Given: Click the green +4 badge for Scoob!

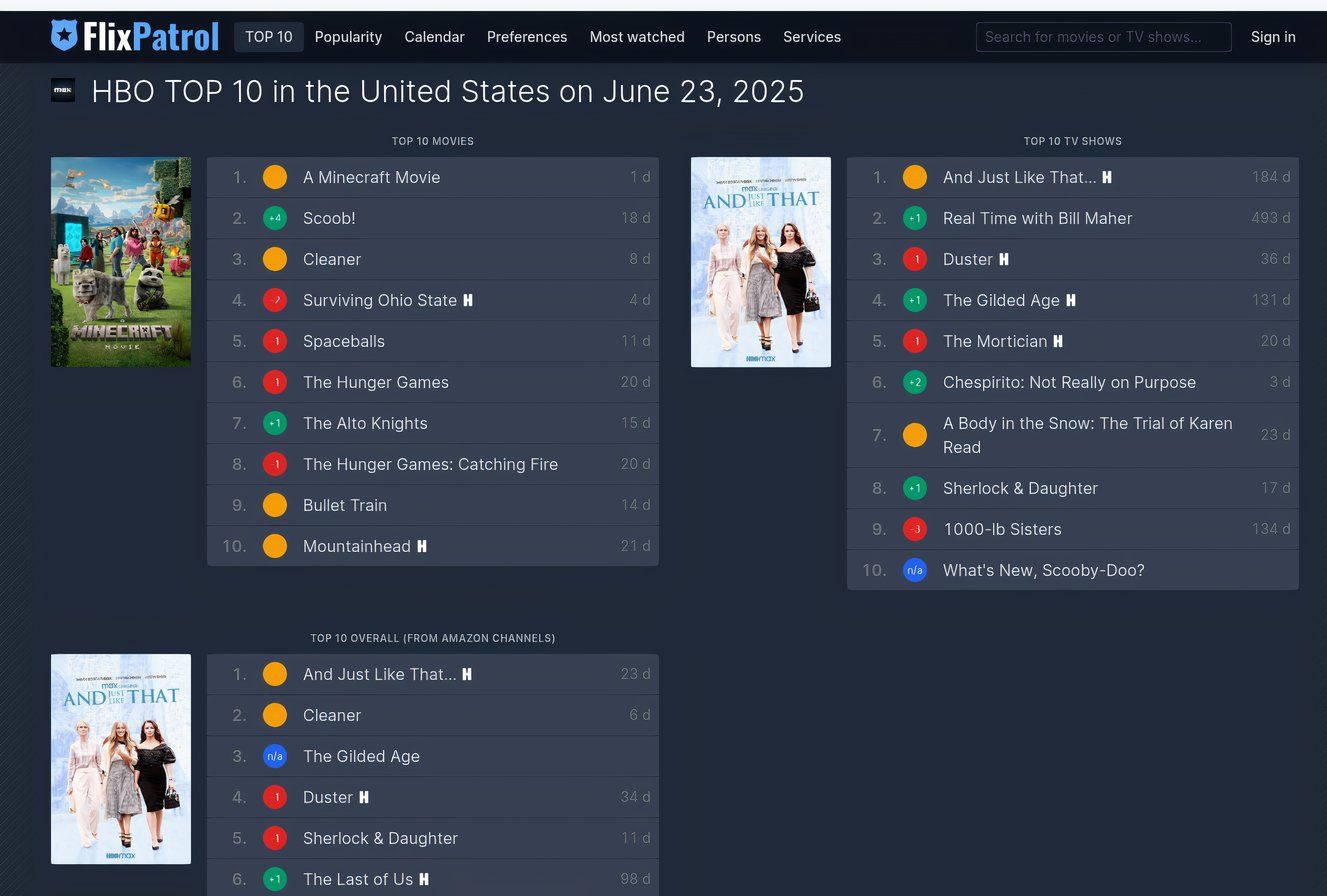Looking at the screenshot, I should [x=275, y=218].
